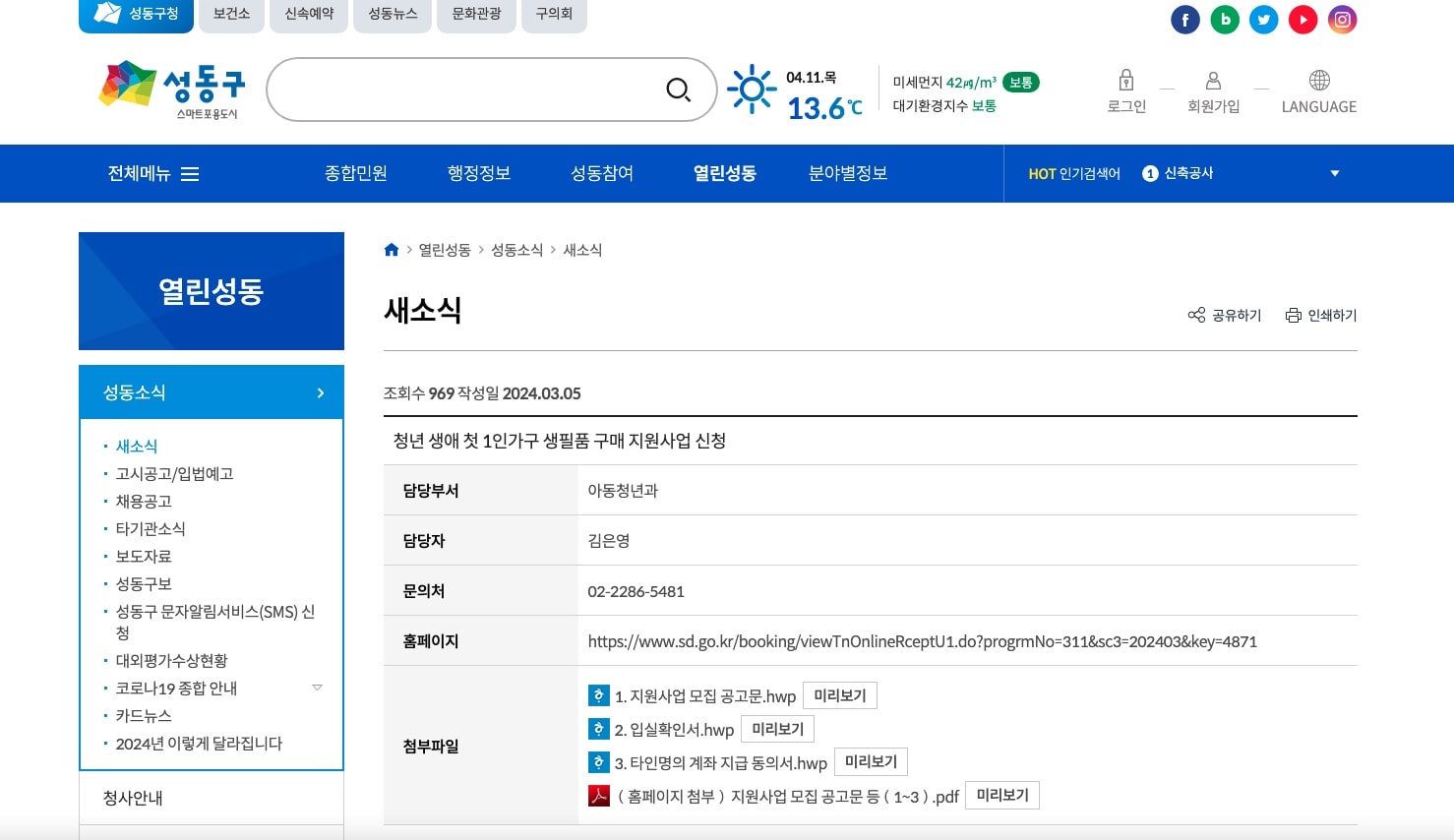Click the PDF icon on the 홈페이지 첨부 file
The image size is (1454, 840).
[x=597, y=795]
